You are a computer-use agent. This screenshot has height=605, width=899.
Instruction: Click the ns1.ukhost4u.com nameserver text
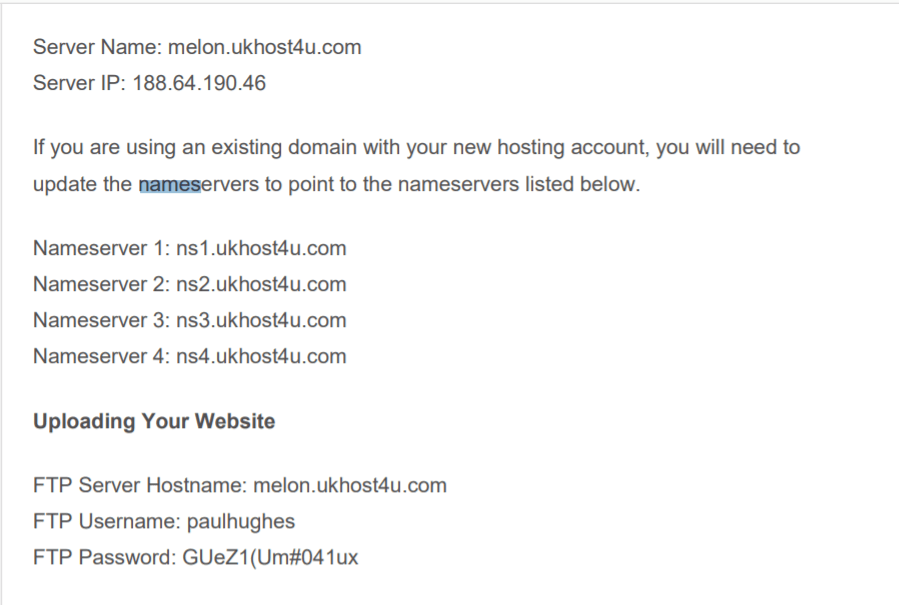pyautogui.click(x=261, y=248)
